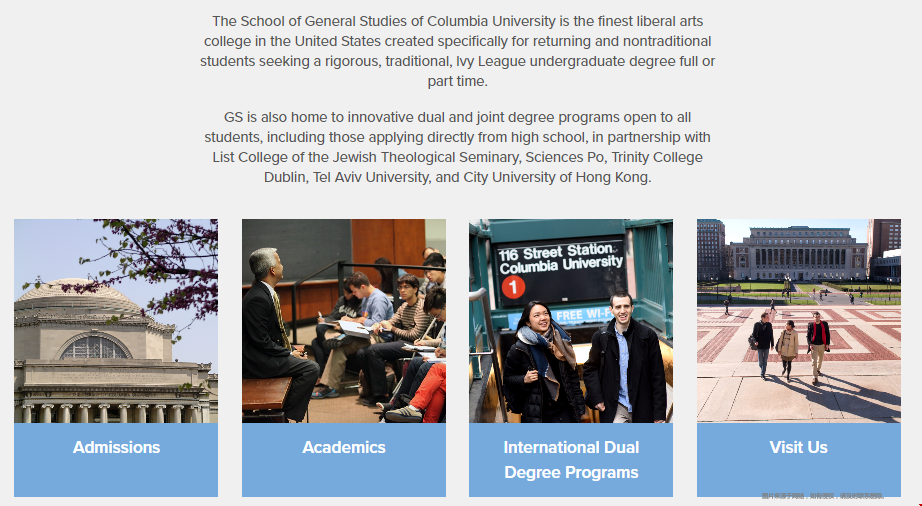Viewport: 922px width, 506px height.
Task: Go to International Dual Degree Programs
Action: click(x=571, y=460)
